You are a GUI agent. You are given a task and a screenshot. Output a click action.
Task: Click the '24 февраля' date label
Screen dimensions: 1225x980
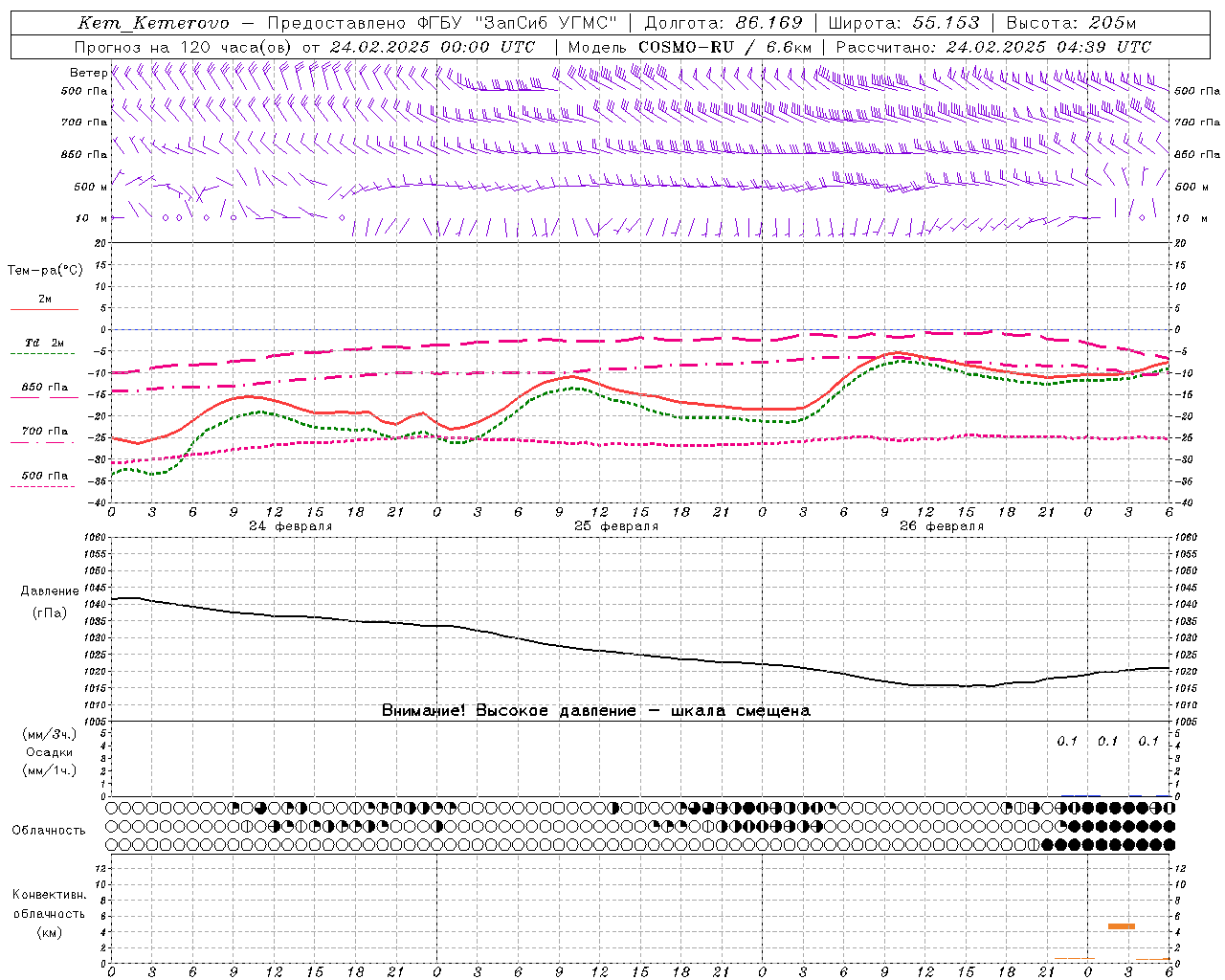(291, 526)
